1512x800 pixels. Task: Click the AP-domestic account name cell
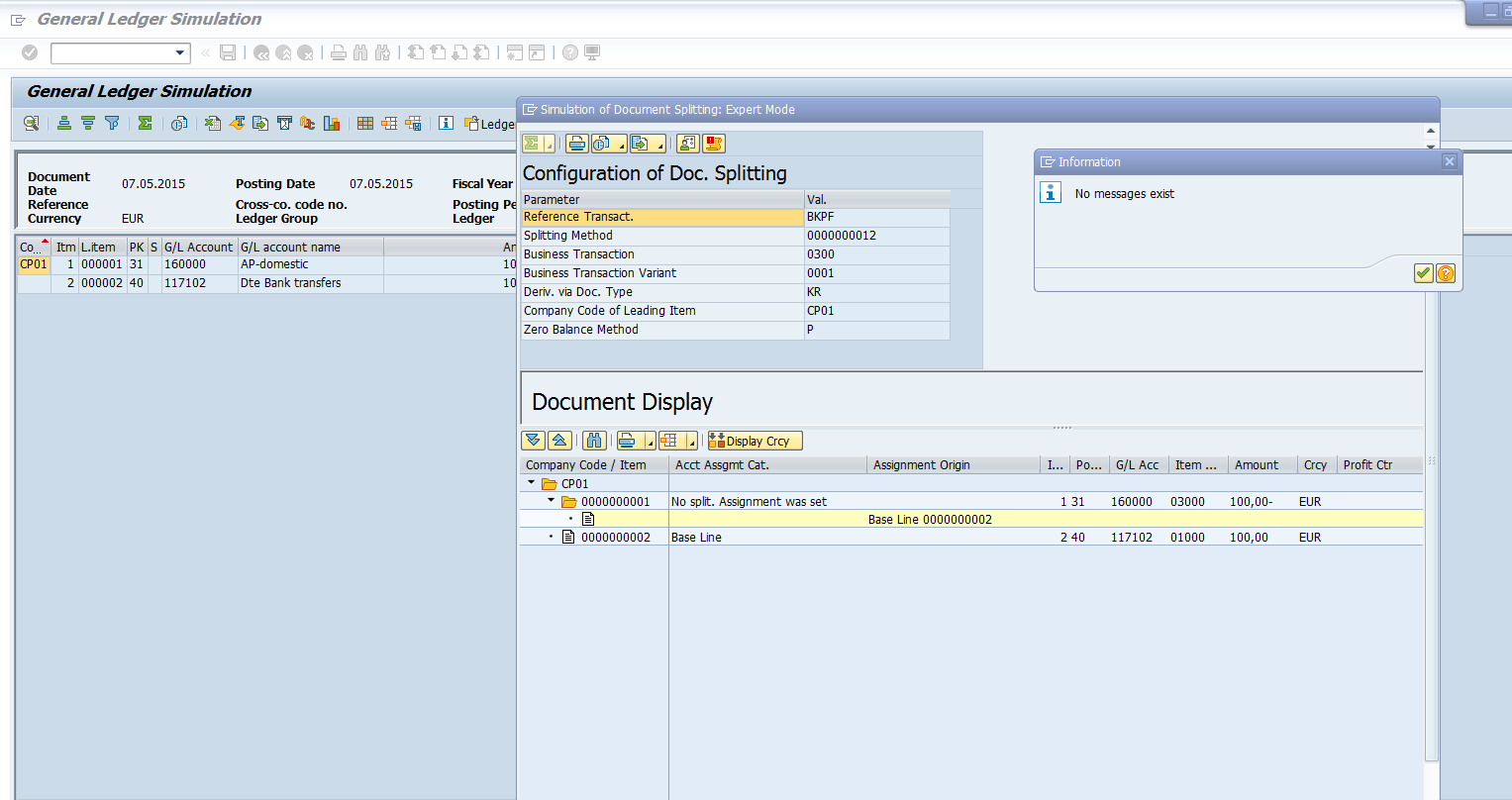point(311,264)
